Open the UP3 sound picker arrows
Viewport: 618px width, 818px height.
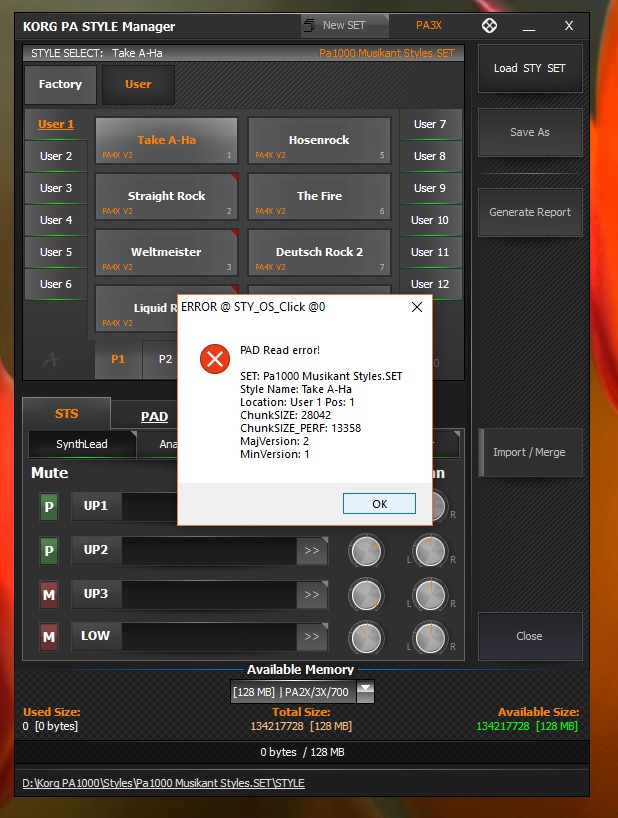[312, 595]
